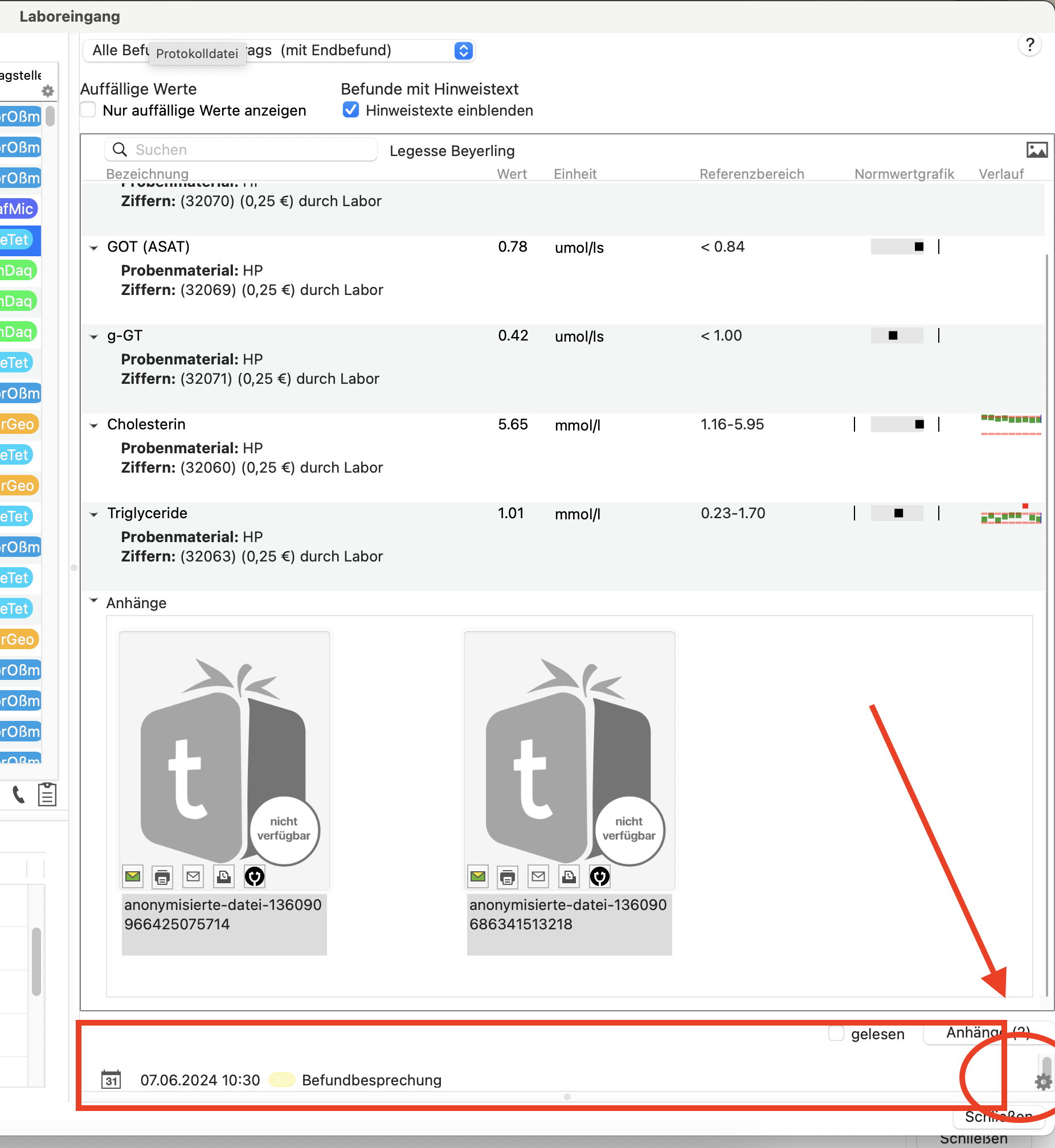Image resolution: width=1055 pixels, height=1148 pixels.
Task: Click the clipboard icon below the sidebar list
Action: point(47,794)
